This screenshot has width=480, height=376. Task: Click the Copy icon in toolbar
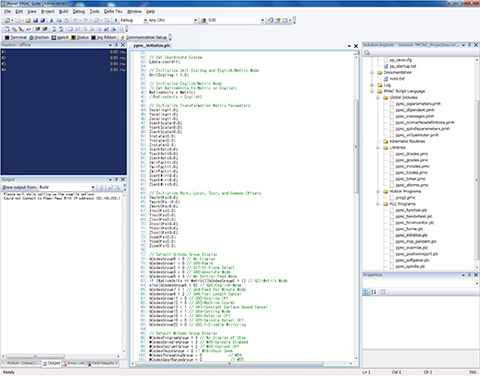tap(59, 20)
